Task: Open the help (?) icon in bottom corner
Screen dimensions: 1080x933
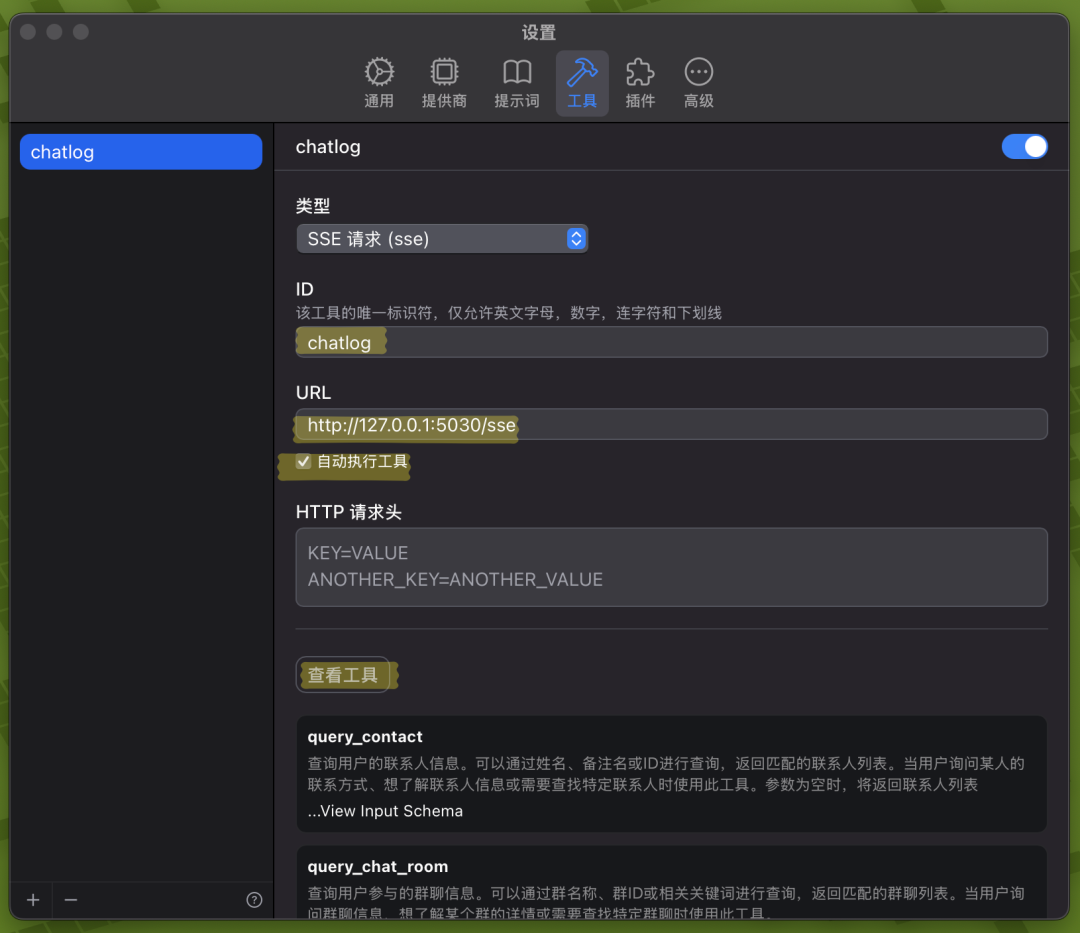Action: (x=254, y=900)
